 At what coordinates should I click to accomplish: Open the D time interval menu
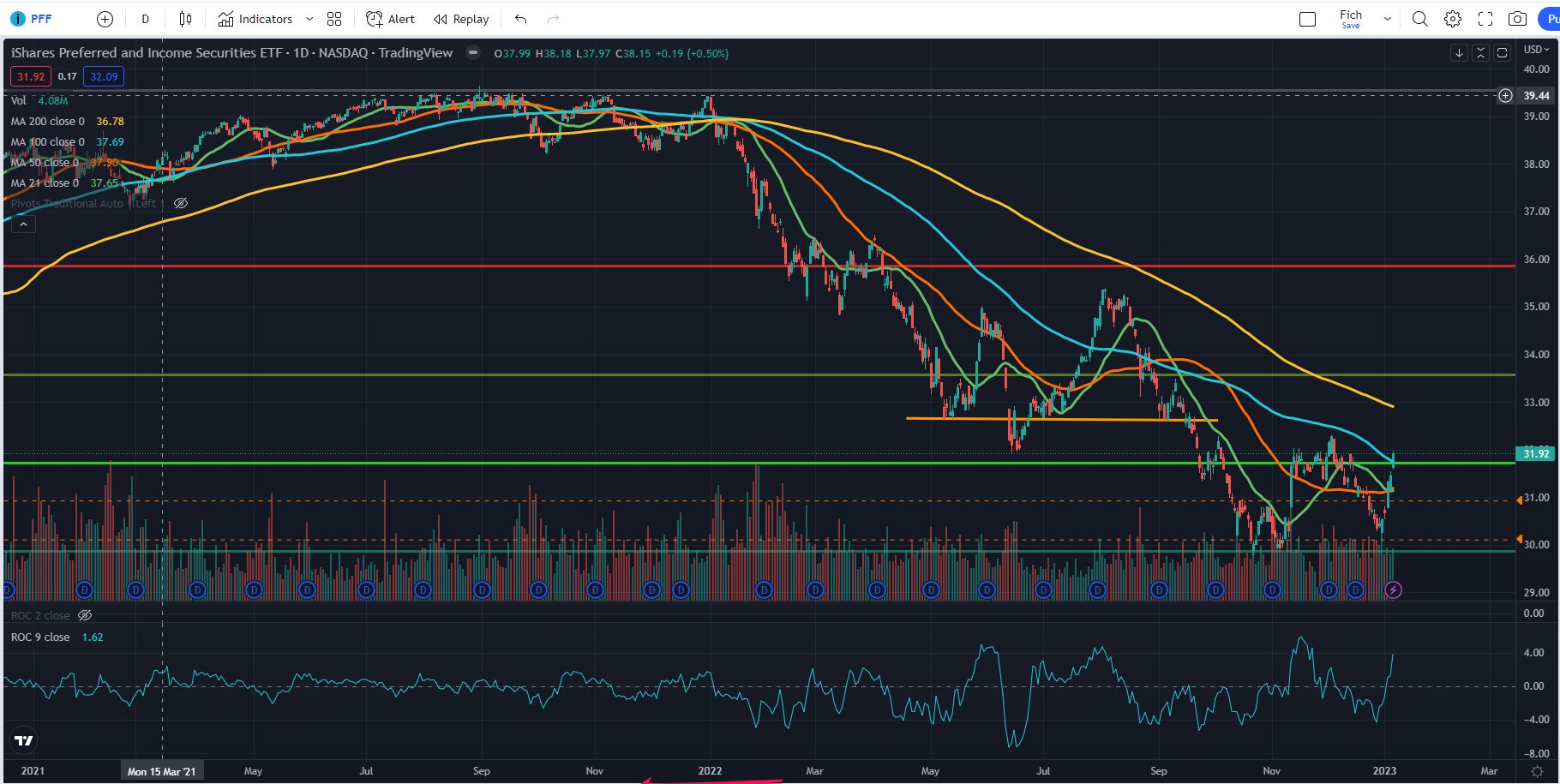pos(145,19)
